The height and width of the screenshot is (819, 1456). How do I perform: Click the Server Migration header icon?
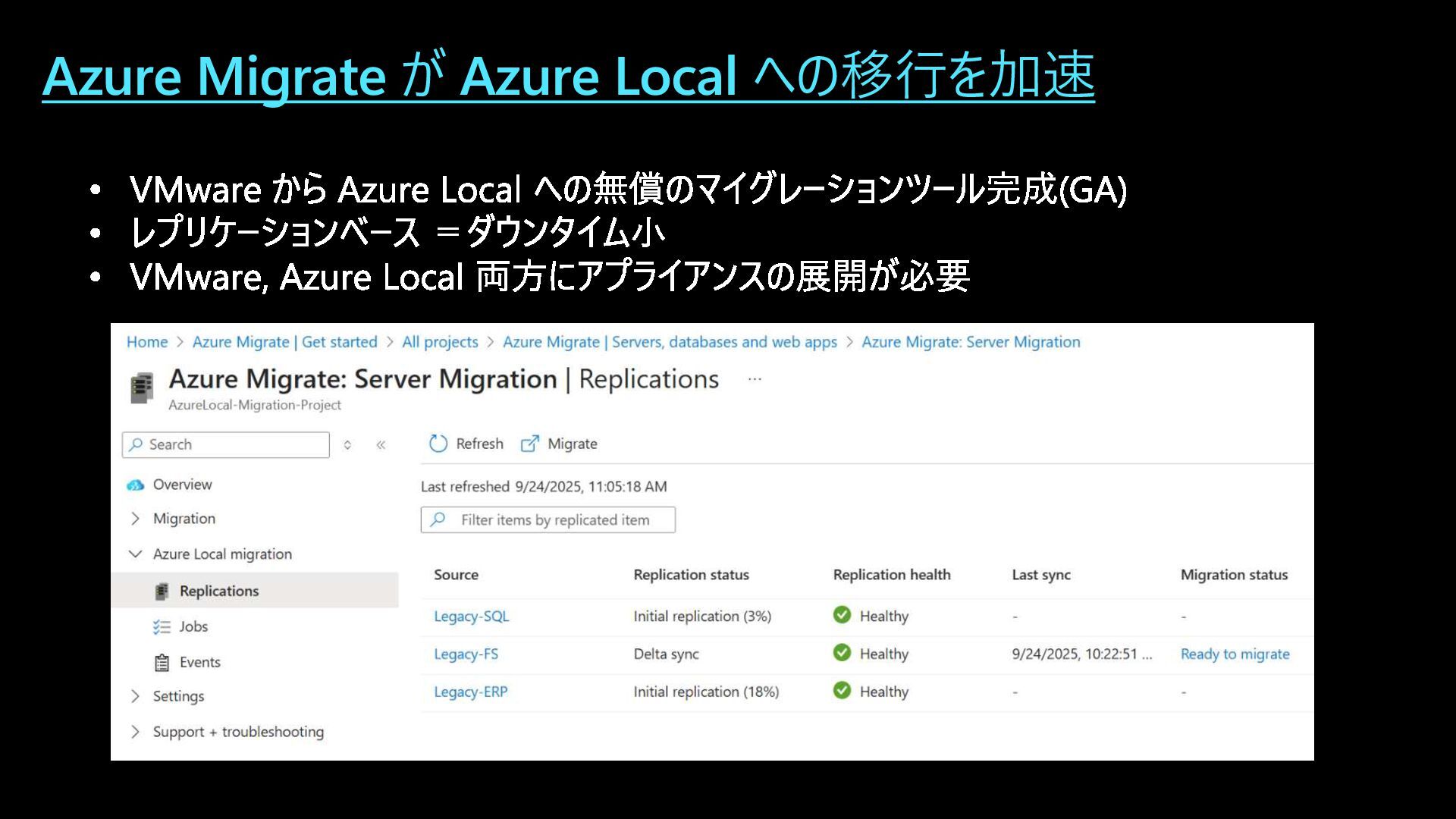(142, 388)
